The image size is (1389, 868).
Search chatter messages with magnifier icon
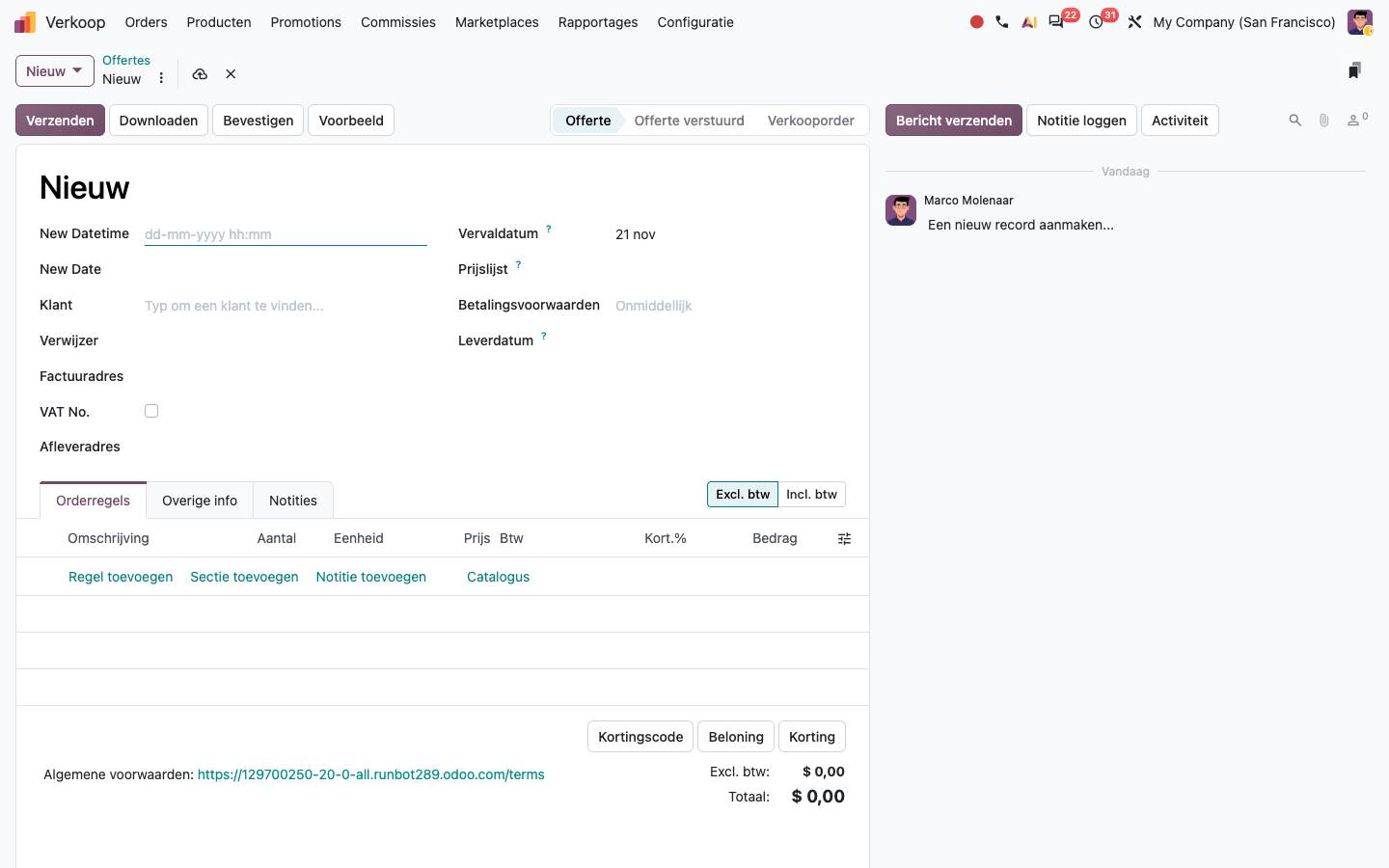tap(1295, 121)
